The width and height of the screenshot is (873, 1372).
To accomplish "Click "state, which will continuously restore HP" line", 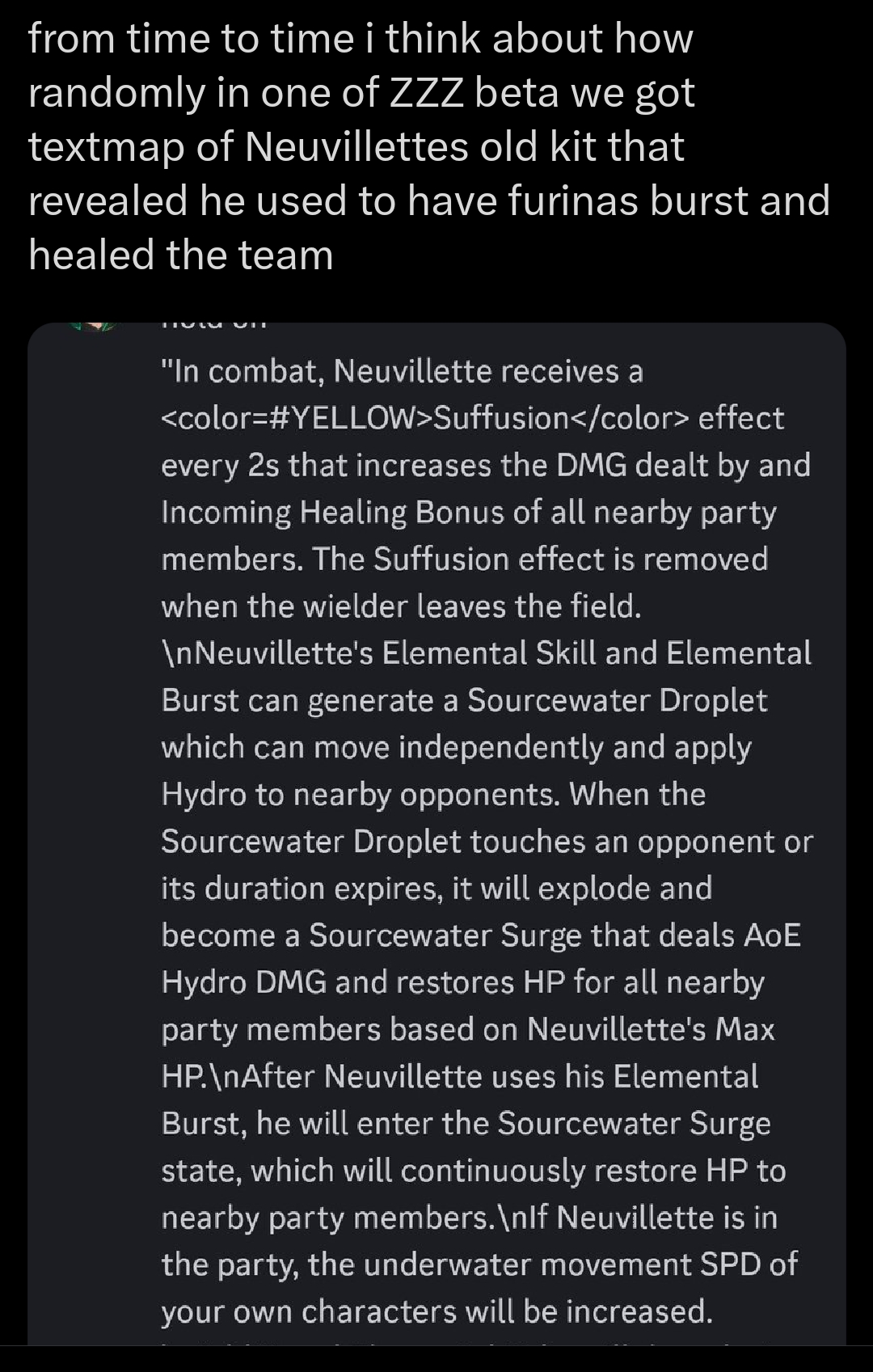I will (473, 1171).
